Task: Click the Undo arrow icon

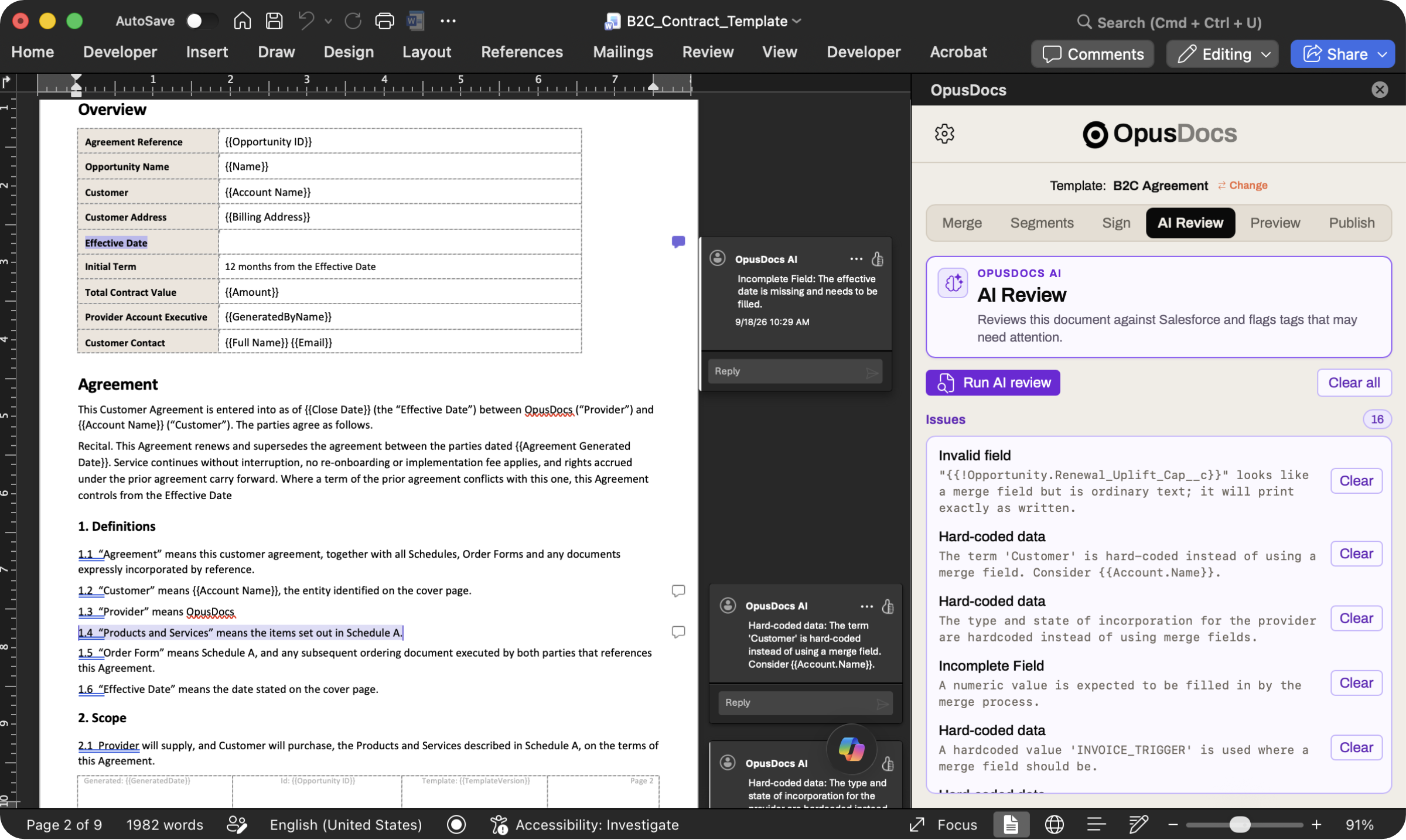Action: click(306, 21)
